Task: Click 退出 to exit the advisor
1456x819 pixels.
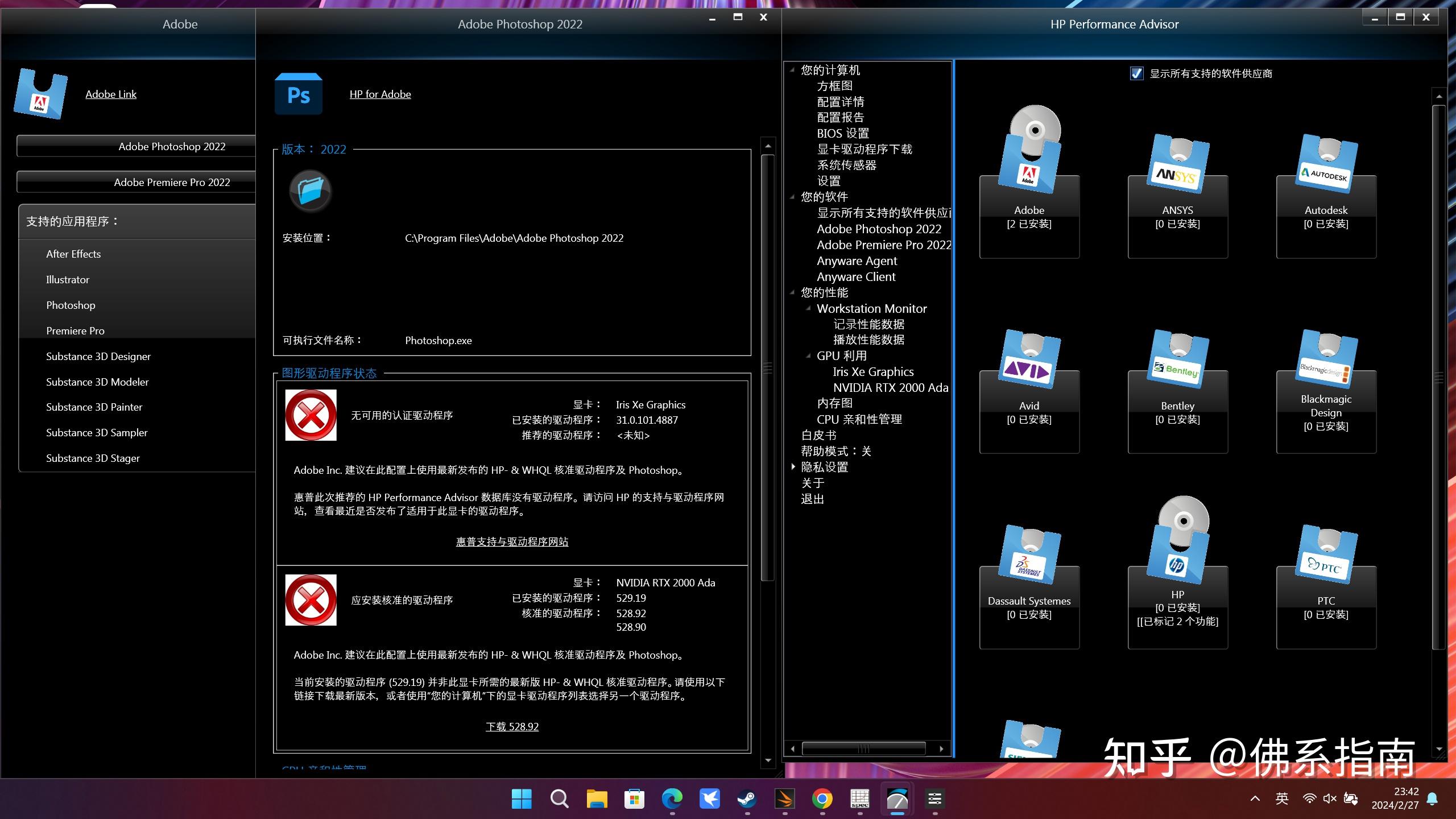Action: tap(812, 499)
